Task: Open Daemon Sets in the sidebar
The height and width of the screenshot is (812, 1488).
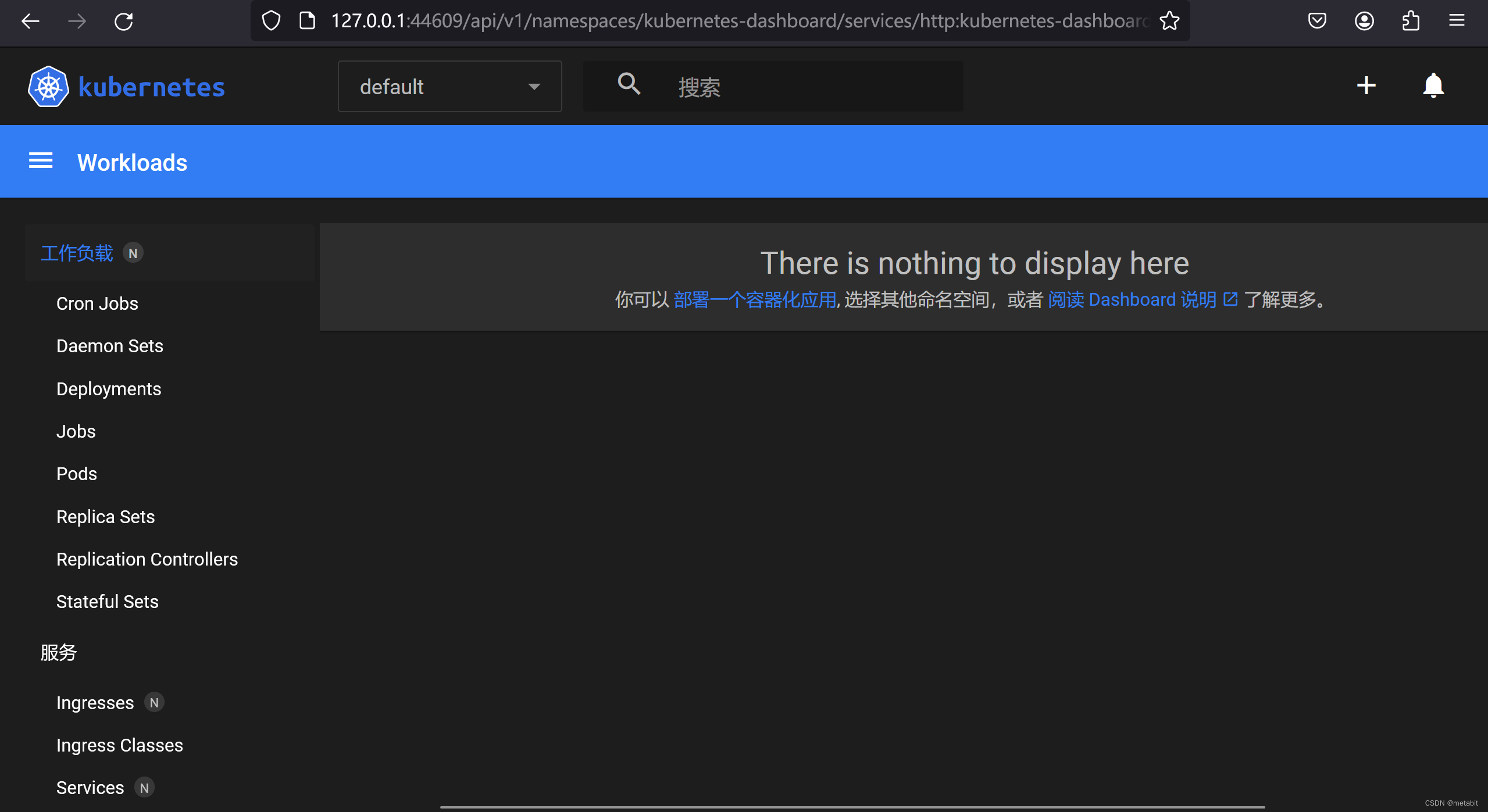Action: pyautogui.click(x=110, y=346)
